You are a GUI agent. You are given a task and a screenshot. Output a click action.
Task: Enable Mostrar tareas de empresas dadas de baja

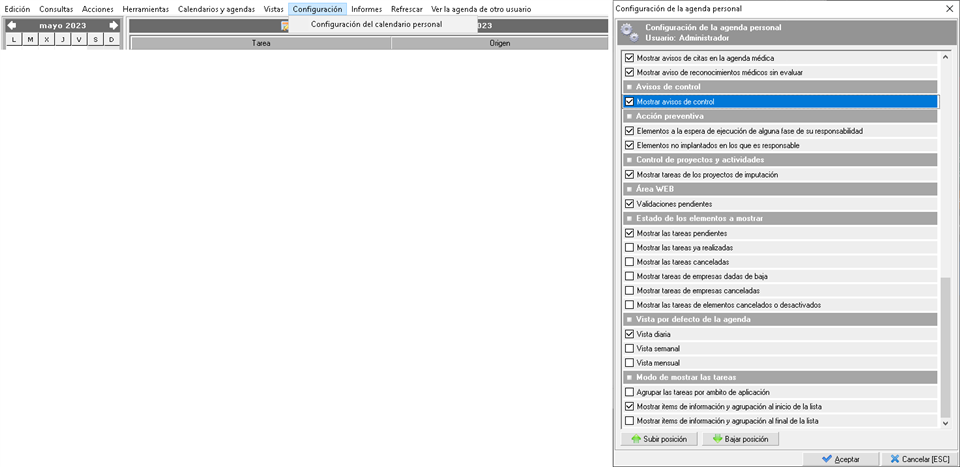629,276
